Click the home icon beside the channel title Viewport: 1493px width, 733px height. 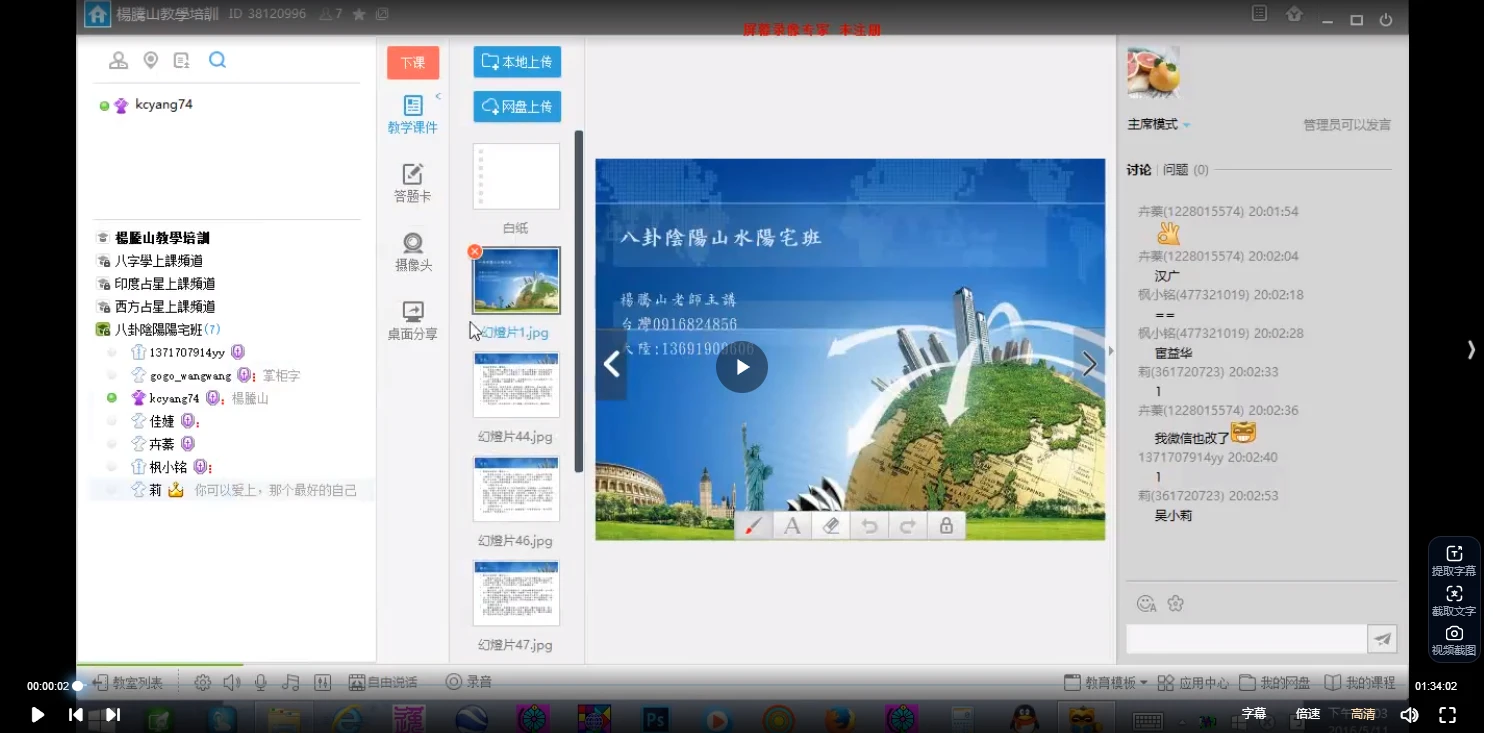(97, 14)
